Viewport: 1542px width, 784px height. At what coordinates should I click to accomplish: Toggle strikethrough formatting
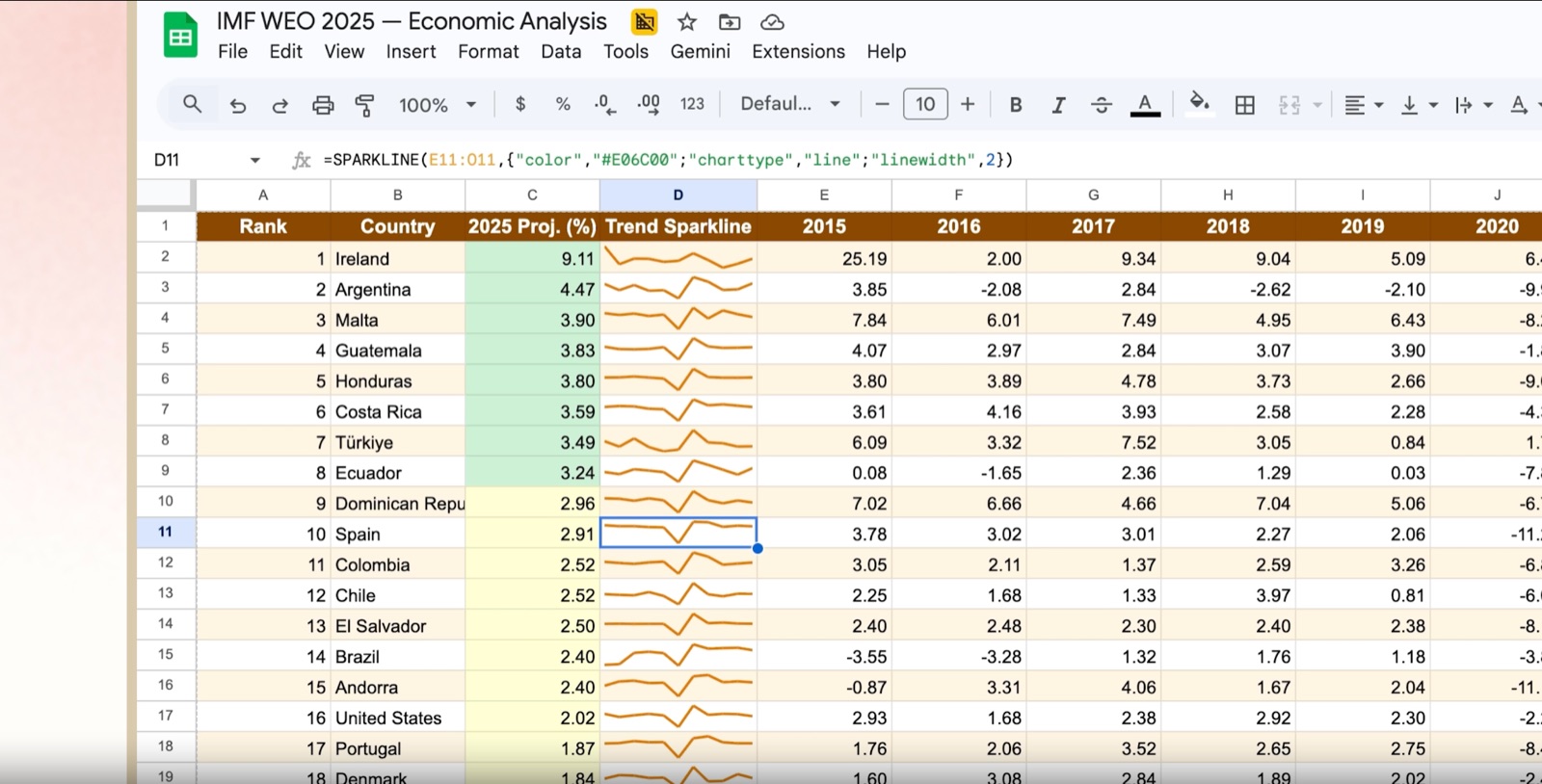pyautogui.click(x=1102, y=105)
